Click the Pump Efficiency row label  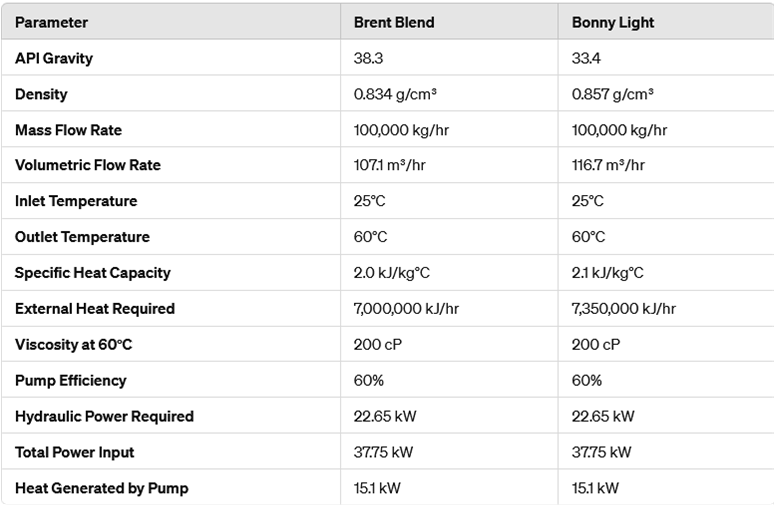[71, 381]
